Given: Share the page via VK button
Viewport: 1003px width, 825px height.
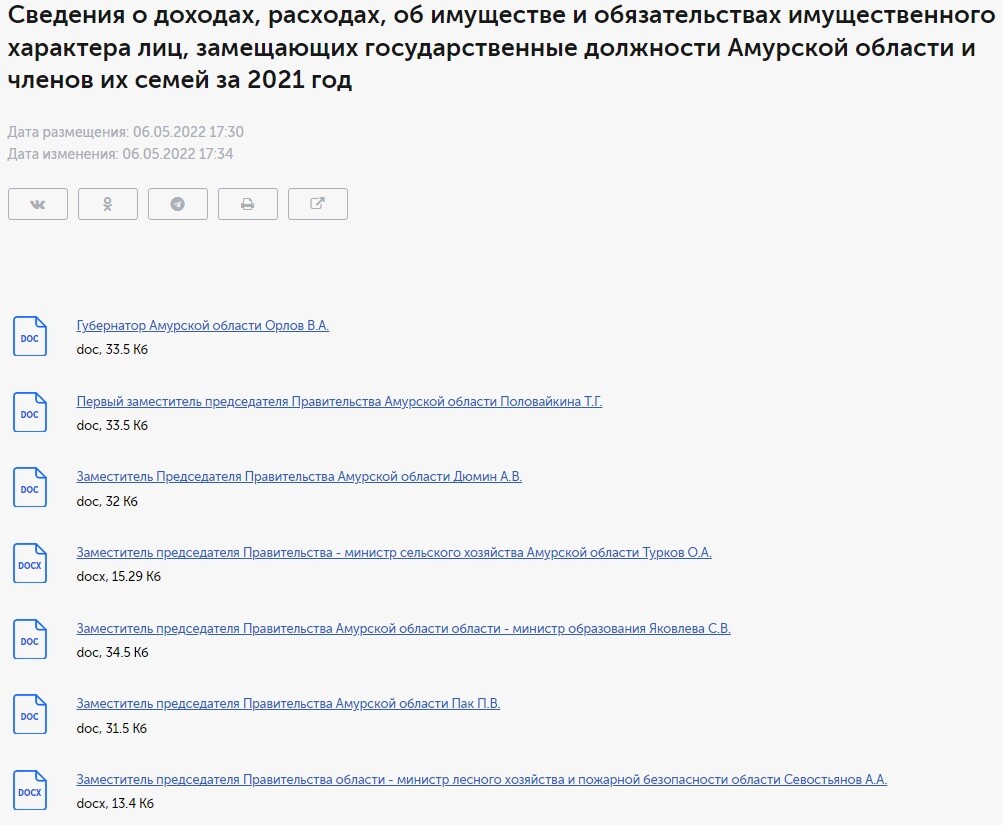Looking at the screenshot, I should point(38,204).
